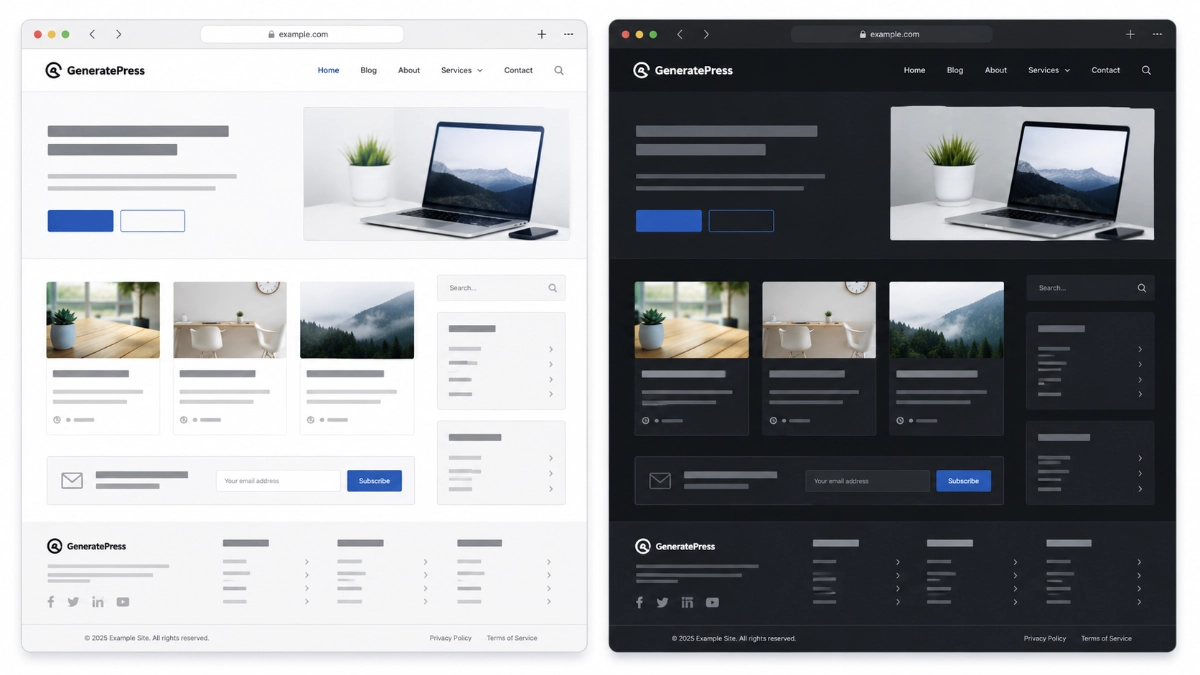Click the envelope icon in dark newsletter box

coord(660,481)
